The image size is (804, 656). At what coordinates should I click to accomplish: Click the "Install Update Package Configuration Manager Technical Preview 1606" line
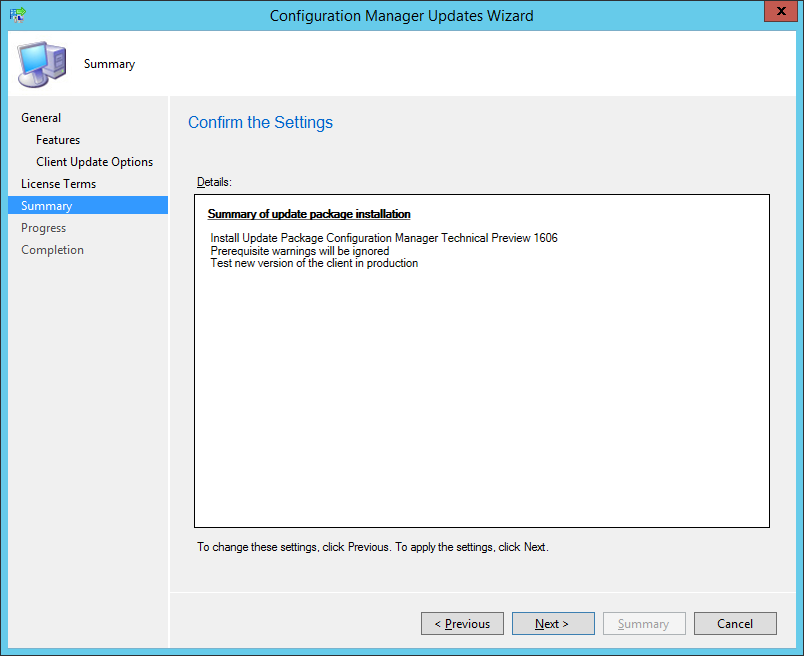pyautogui.click(x=384, y=238)
